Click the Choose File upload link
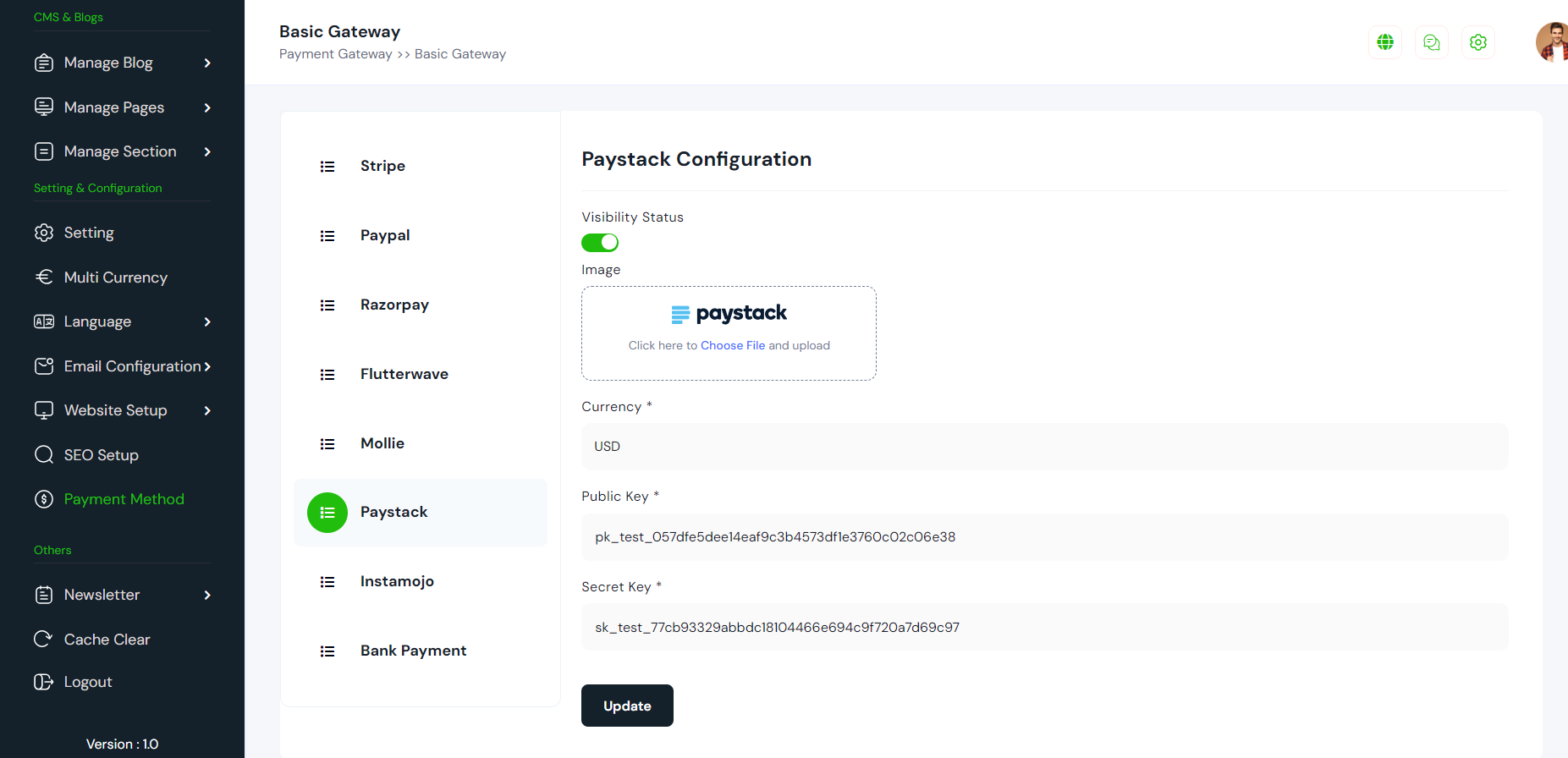 (x=732, y=346)
